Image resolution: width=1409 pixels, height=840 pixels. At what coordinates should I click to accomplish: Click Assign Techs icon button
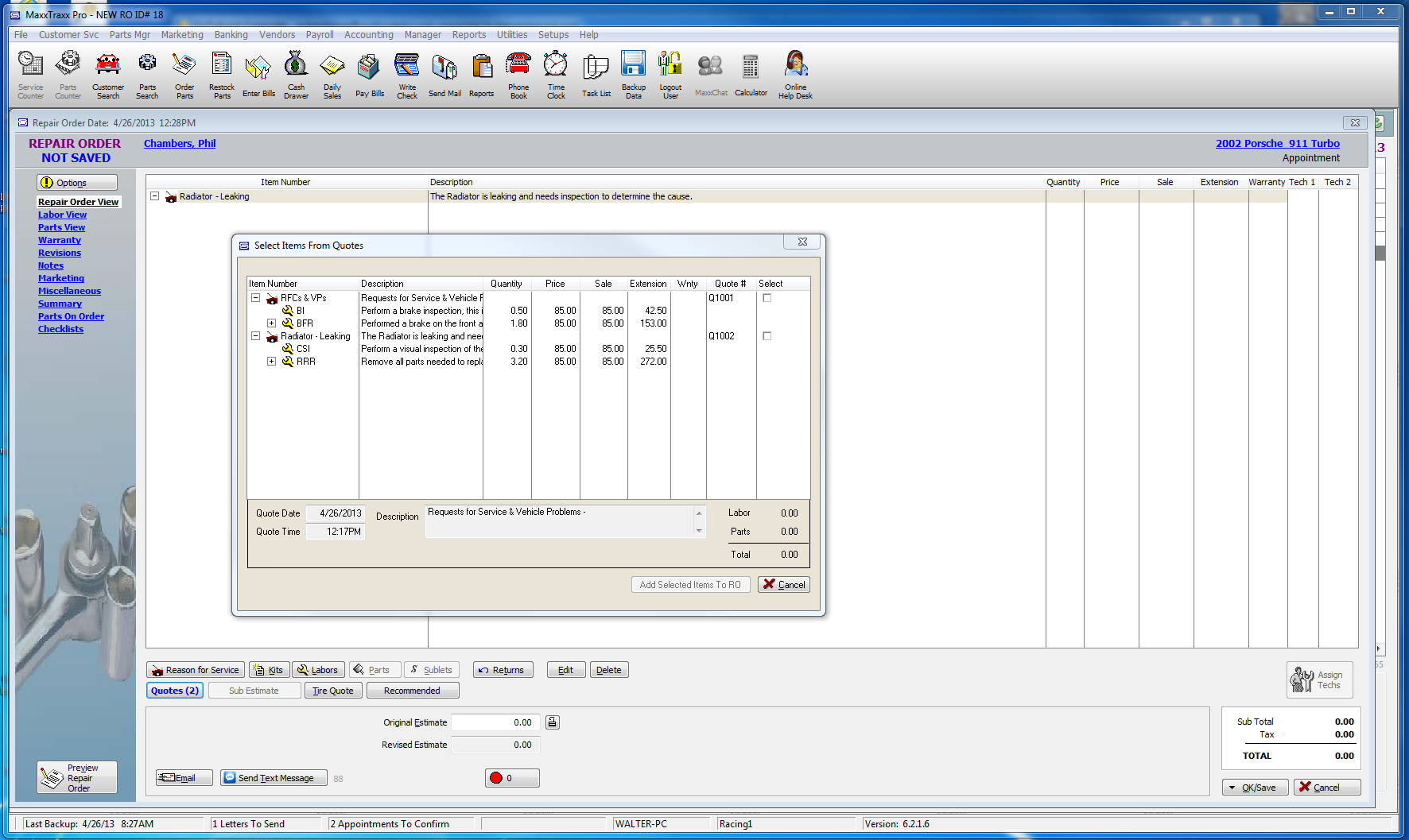1319,679
